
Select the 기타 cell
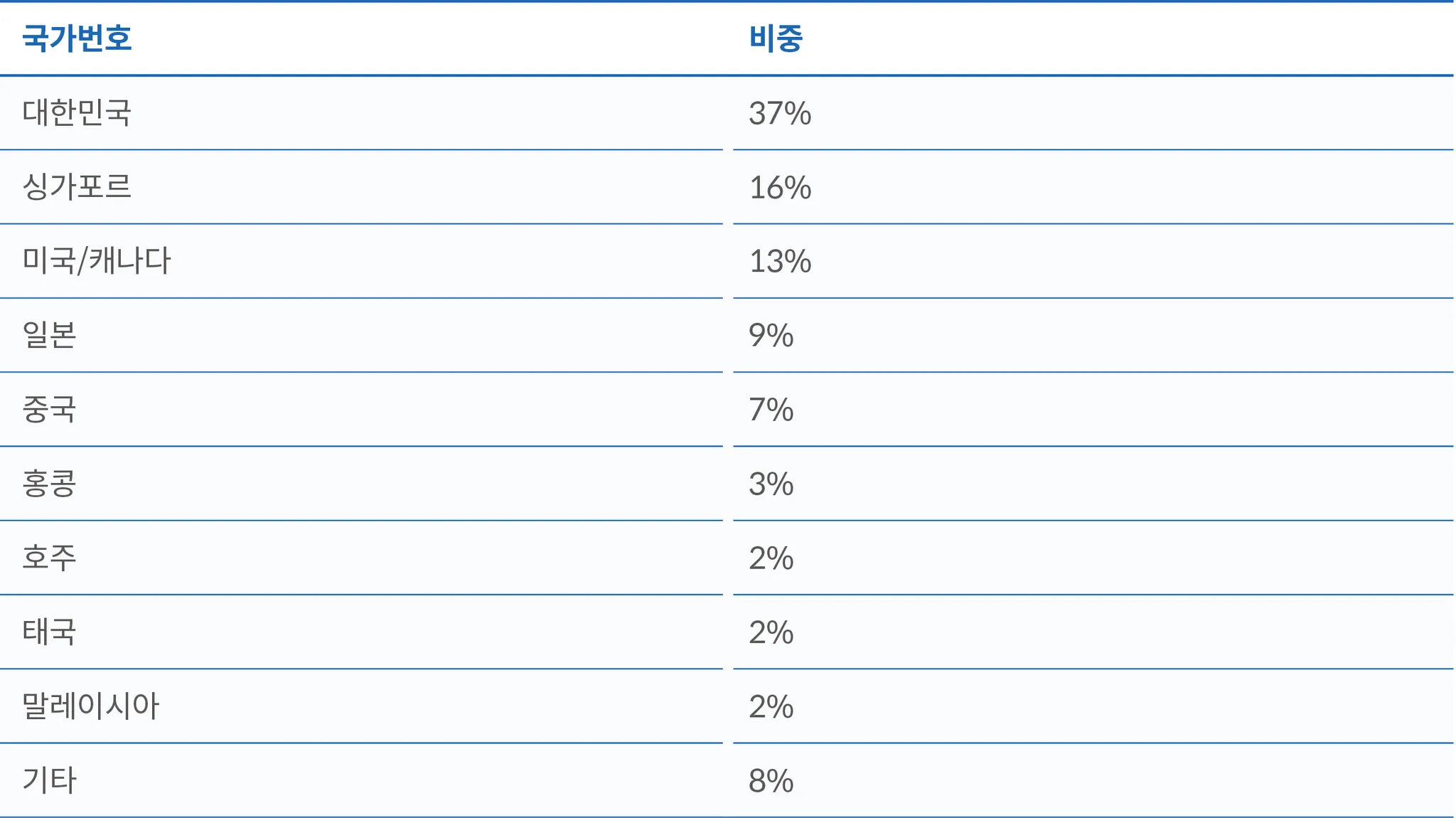pyautogui.click(x=49, y=780)
